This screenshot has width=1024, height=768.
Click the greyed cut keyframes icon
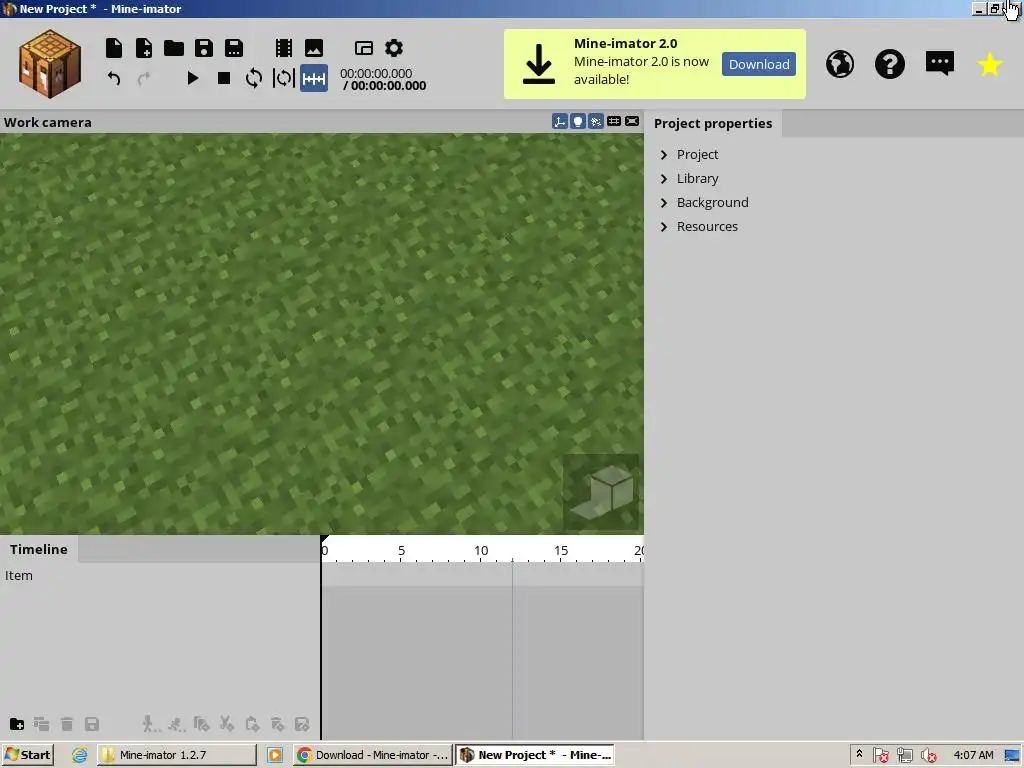tap(227, 724)
